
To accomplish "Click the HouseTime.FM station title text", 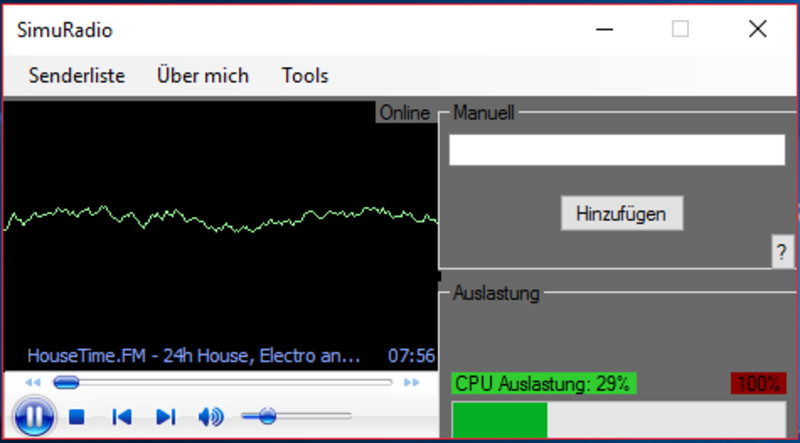I will click(193, 356).
